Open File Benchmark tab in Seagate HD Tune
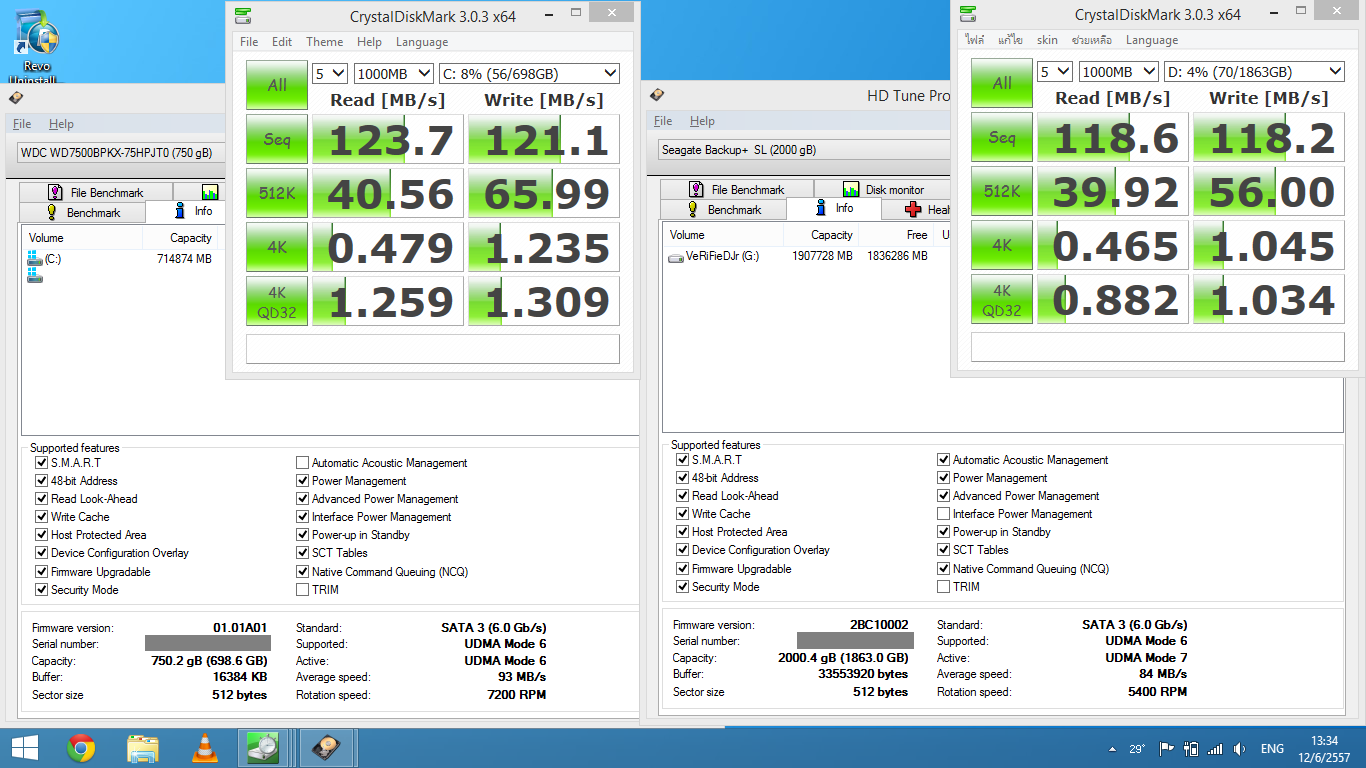1366x768 pixels. 737,189
